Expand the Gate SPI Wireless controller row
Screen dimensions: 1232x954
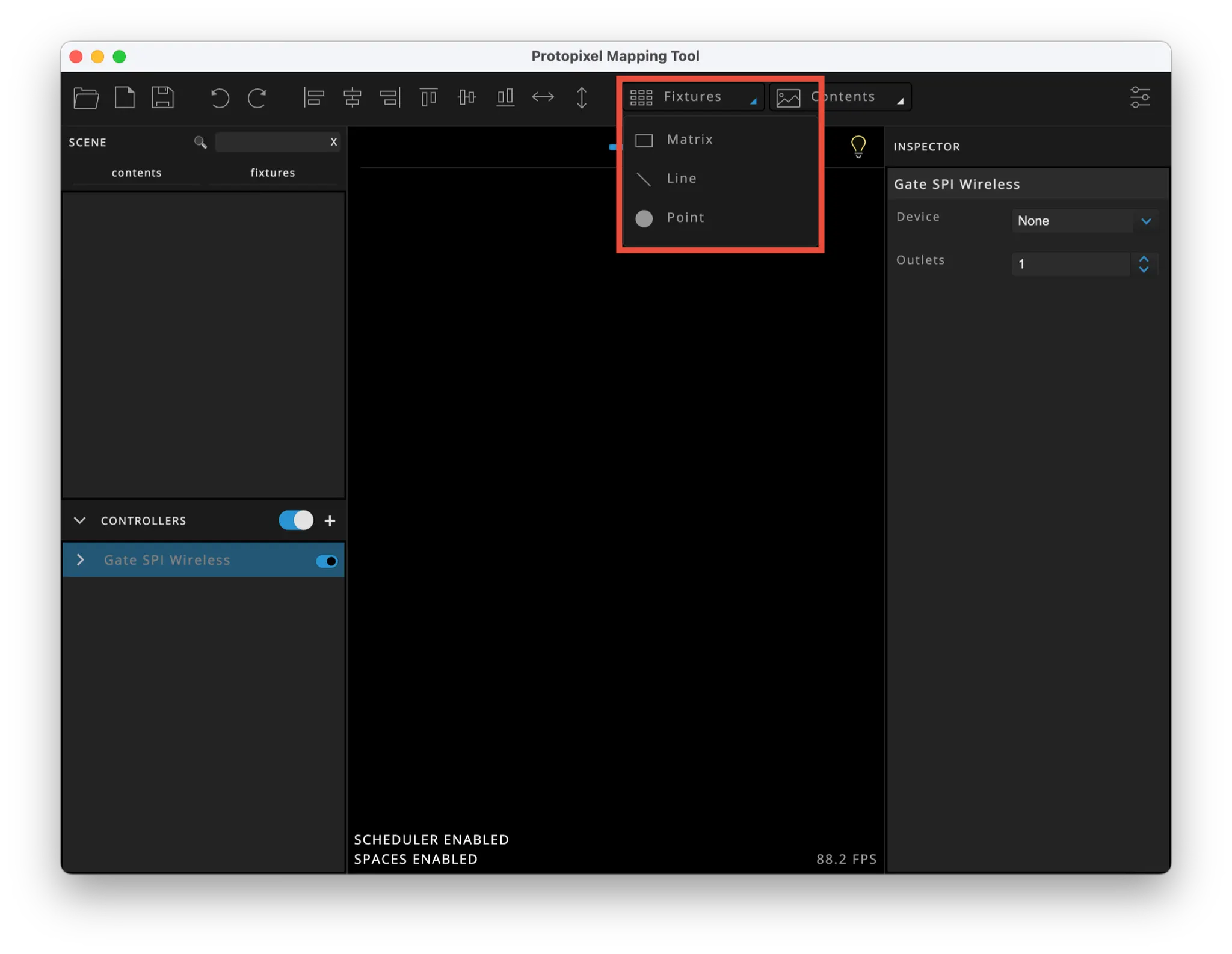(x=81, y=560)
